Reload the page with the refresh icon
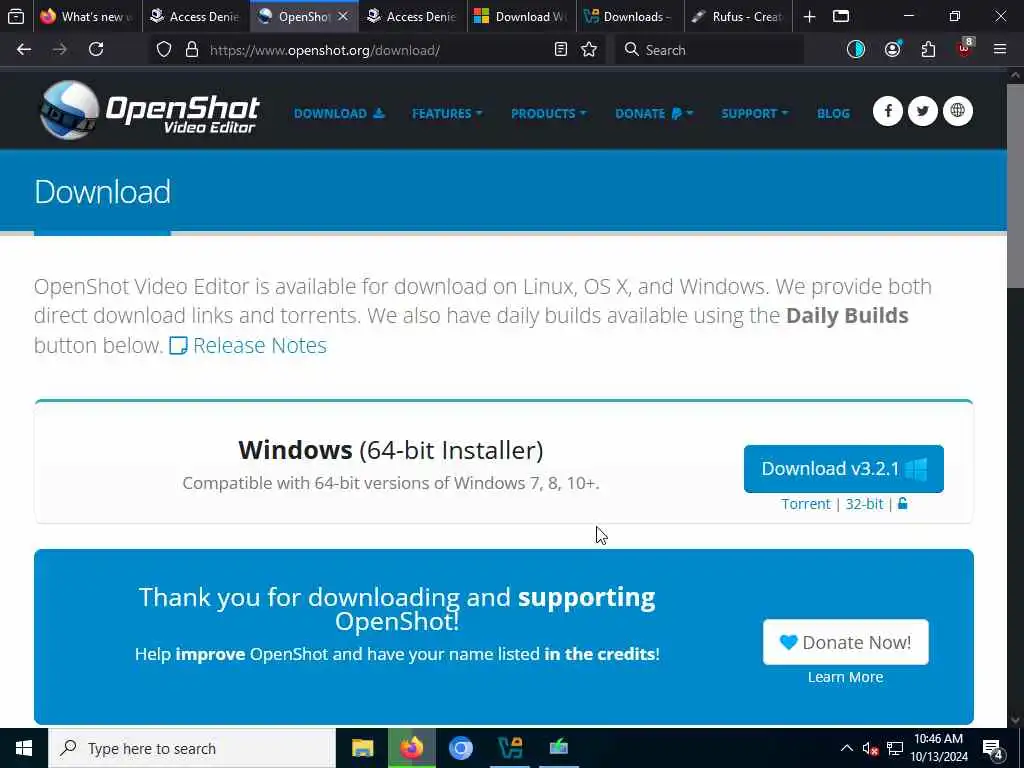This screenshot has width=1024, height=768. click(96, 50)
